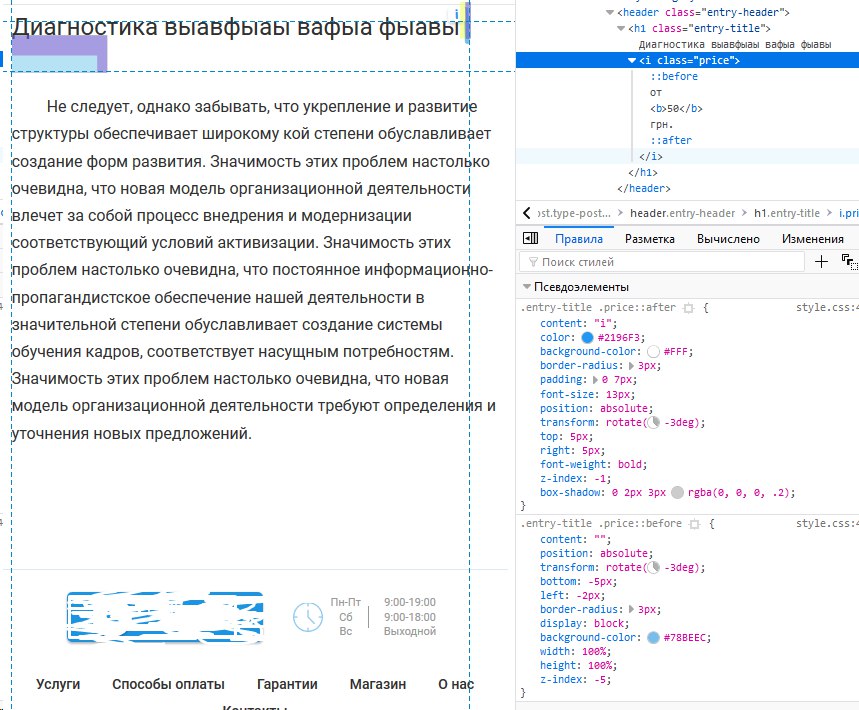
Task: Toggle the element classes panel icon
Action: pos(849,262)
